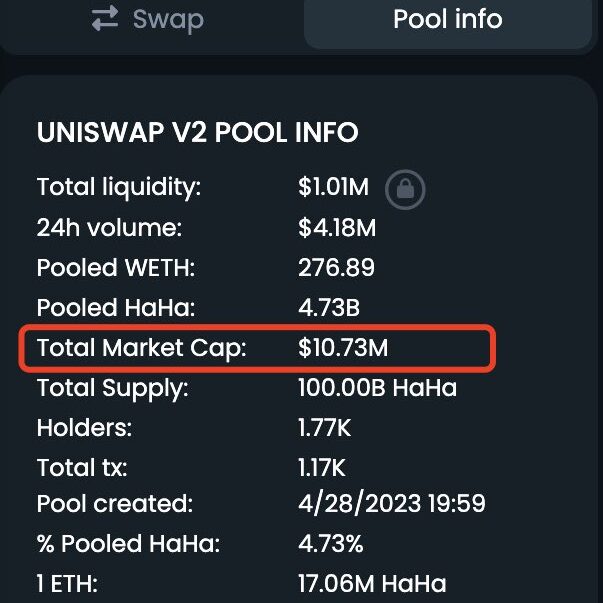The height and width of the screenshot is (603, 603).
Task: Click the Total liquidity label
Action: click(119, 188)
